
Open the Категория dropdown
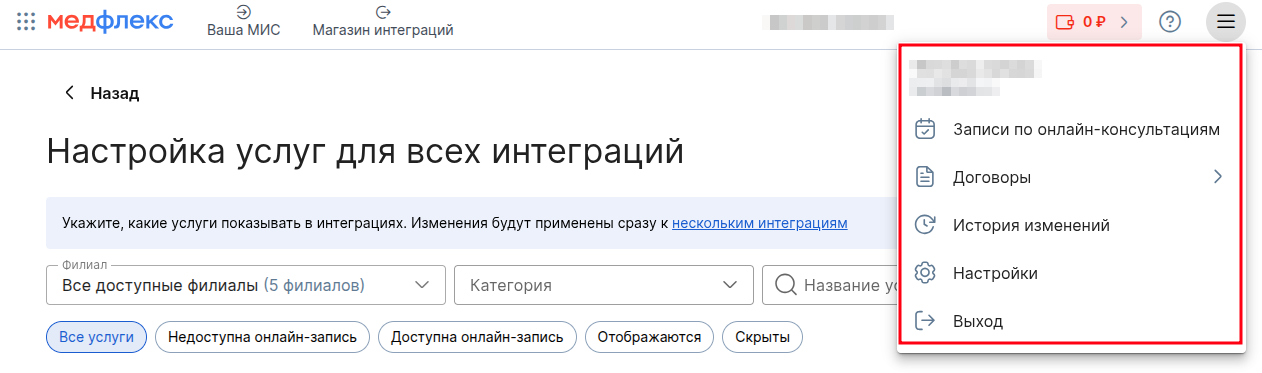604,285
